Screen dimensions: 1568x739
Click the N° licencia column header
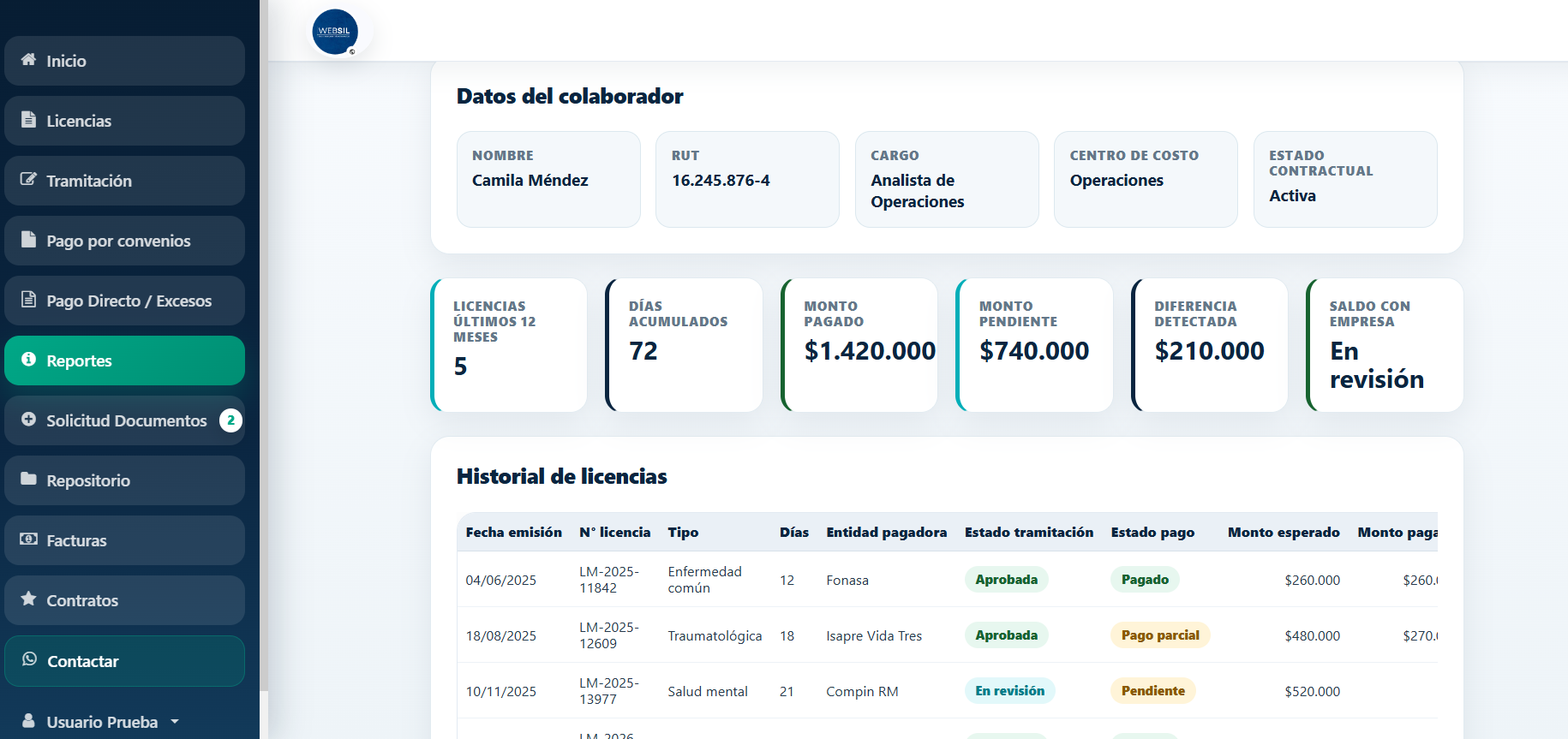click(614, 533)
